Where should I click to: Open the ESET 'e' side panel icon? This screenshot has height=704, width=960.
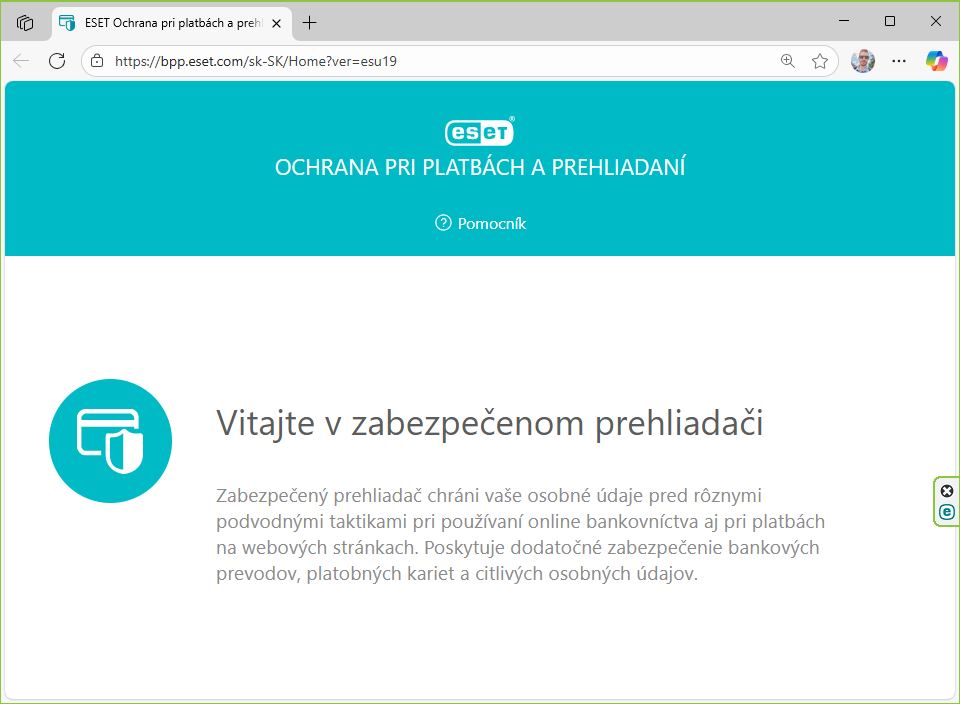coord(947,512)
